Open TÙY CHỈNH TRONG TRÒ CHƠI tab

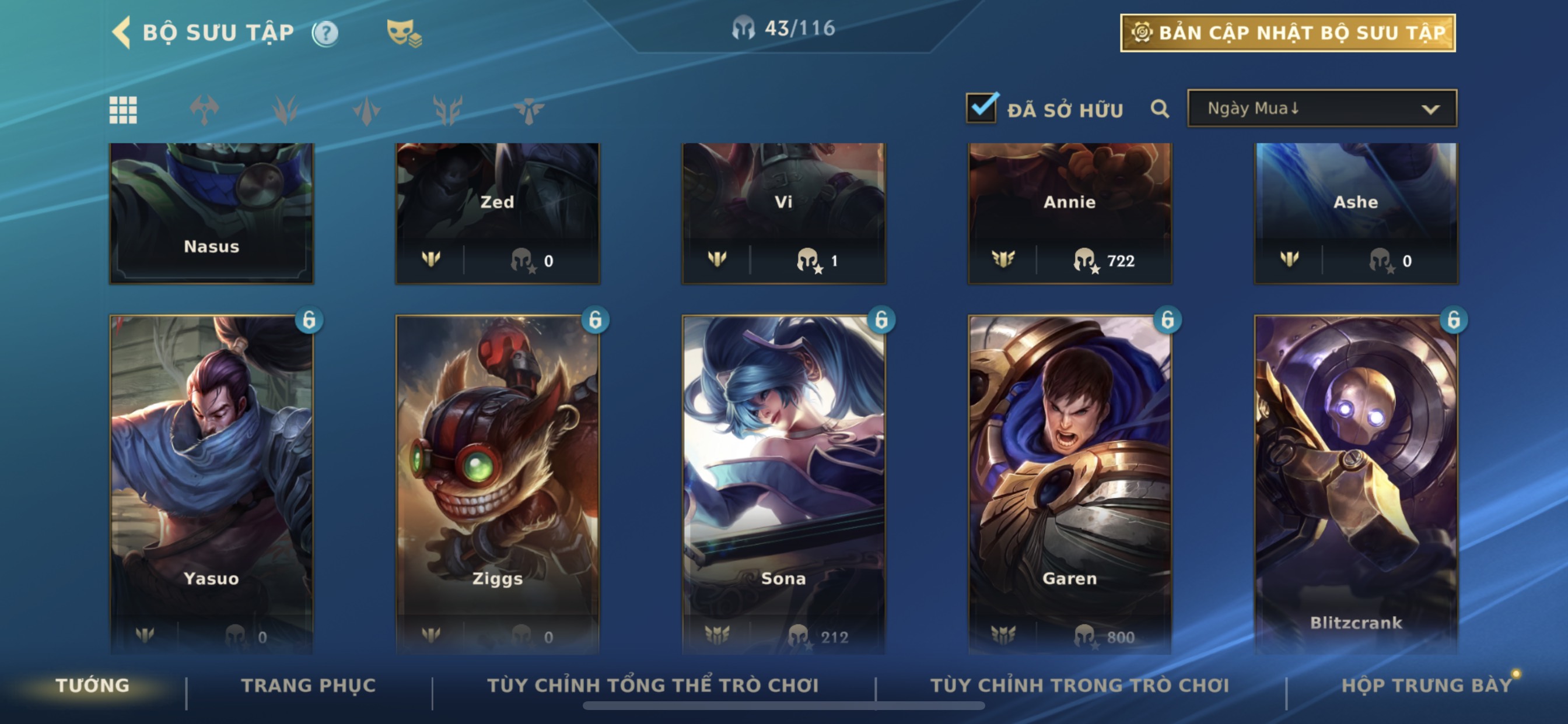click(1080, 686)
